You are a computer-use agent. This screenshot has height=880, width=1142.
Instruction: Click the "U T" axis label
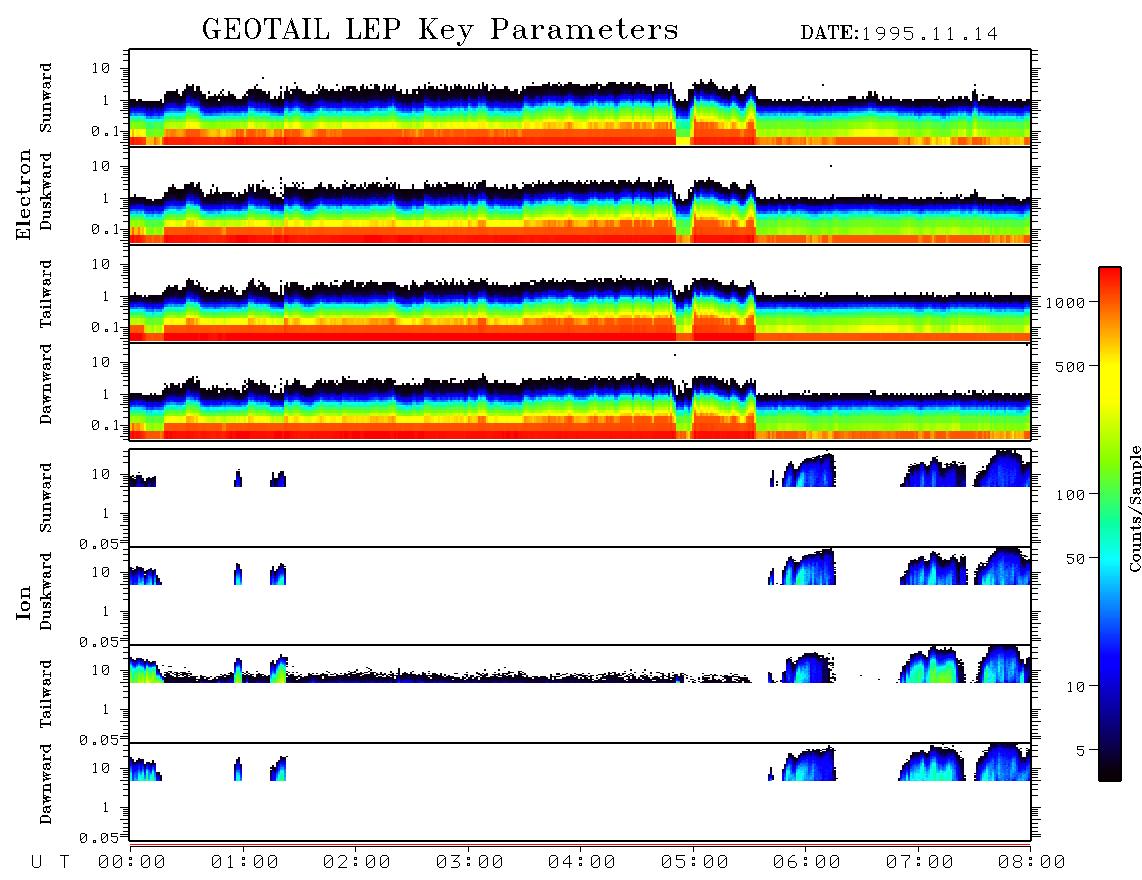coord(50,863)
